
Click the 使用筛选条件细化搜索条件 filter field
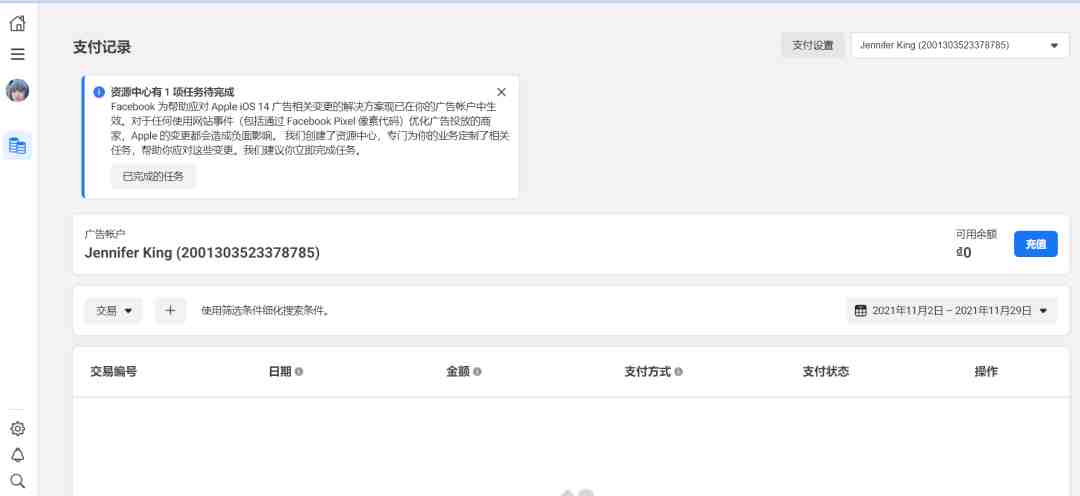click(266, 311)
